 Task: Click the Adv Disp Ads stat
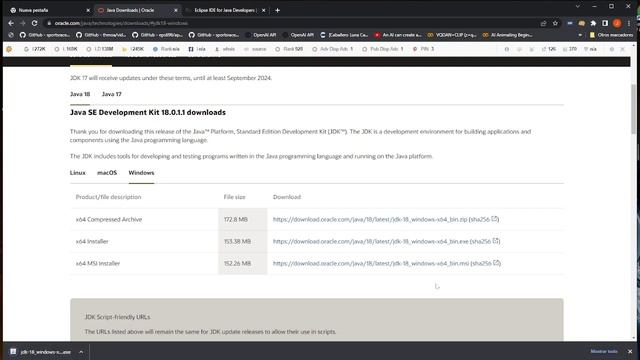(333, 49)
